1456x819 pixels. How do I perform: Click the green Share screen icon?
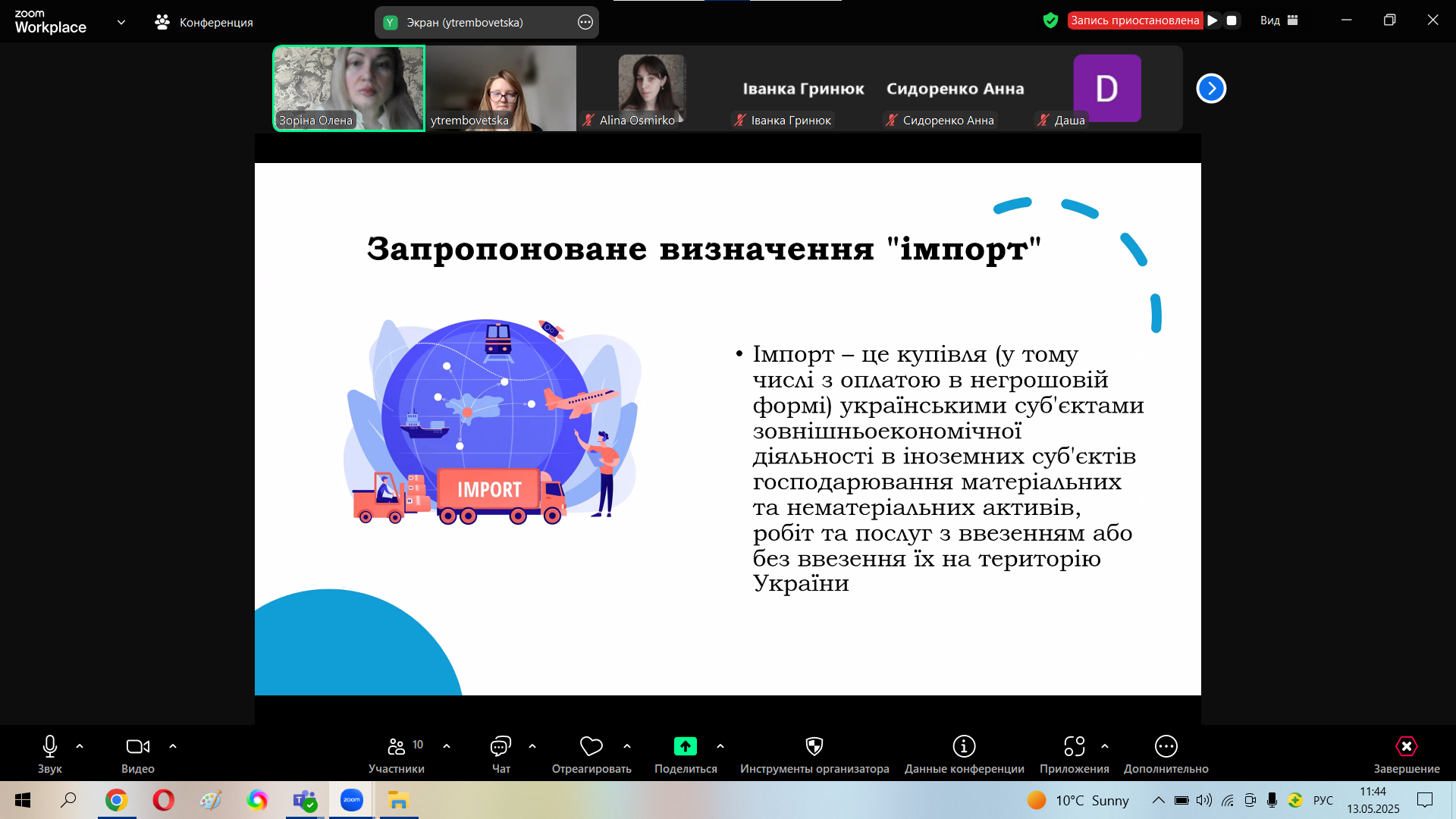(x=685, y=747)
